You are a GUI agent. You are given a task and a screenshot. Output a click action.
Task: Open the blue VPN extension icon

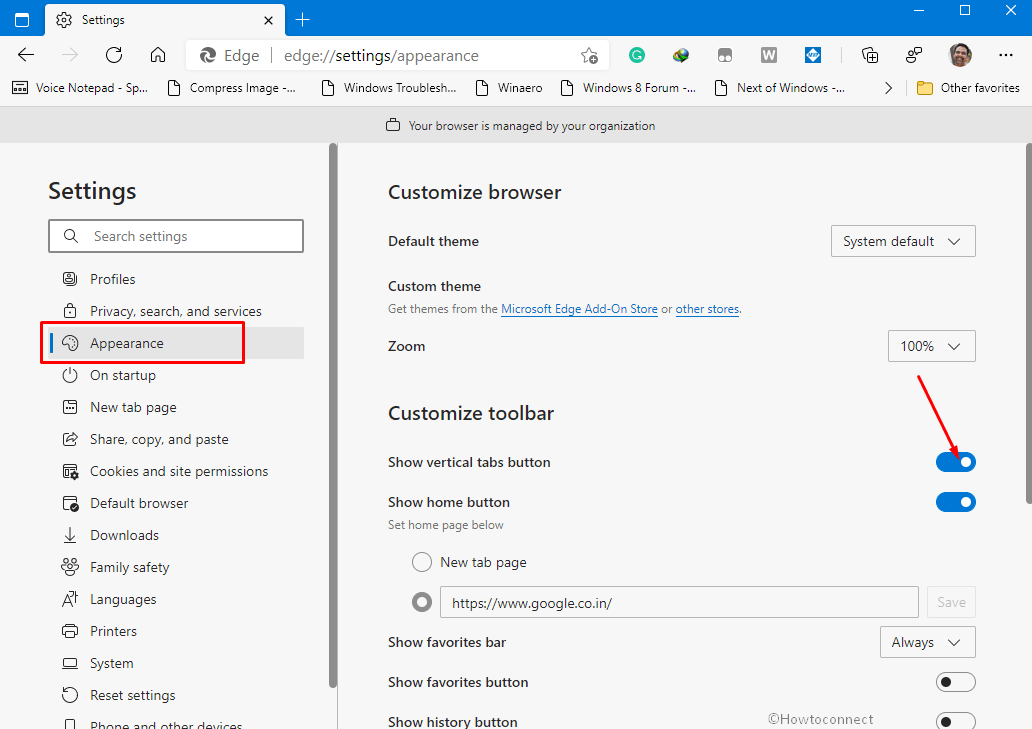click(x=813, y=55)
